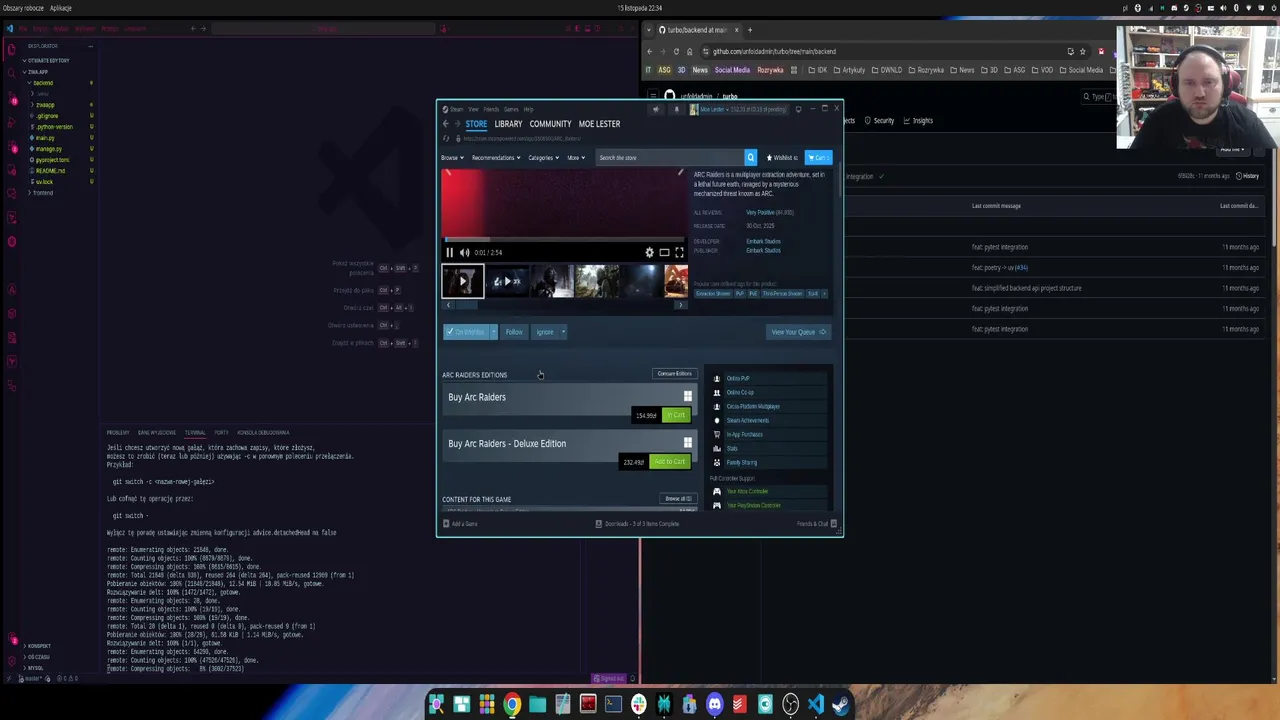Select the second trailer thumbnail

(x=507, y=282)
